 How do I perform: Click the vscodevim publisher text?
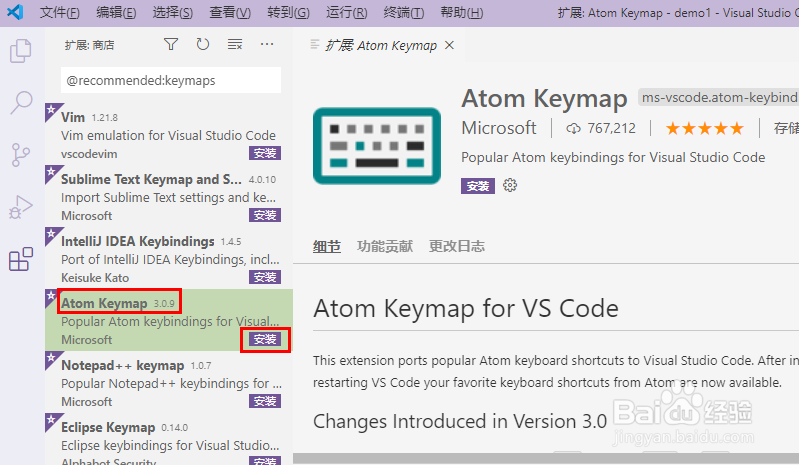click(x=89, y=154)
